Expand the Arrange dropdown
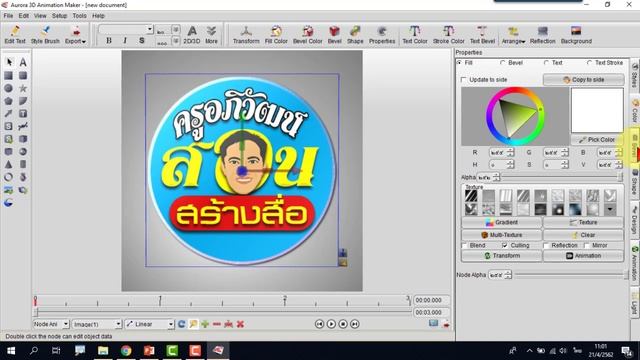This screenshot has width=640, height=360. point(513,35)
